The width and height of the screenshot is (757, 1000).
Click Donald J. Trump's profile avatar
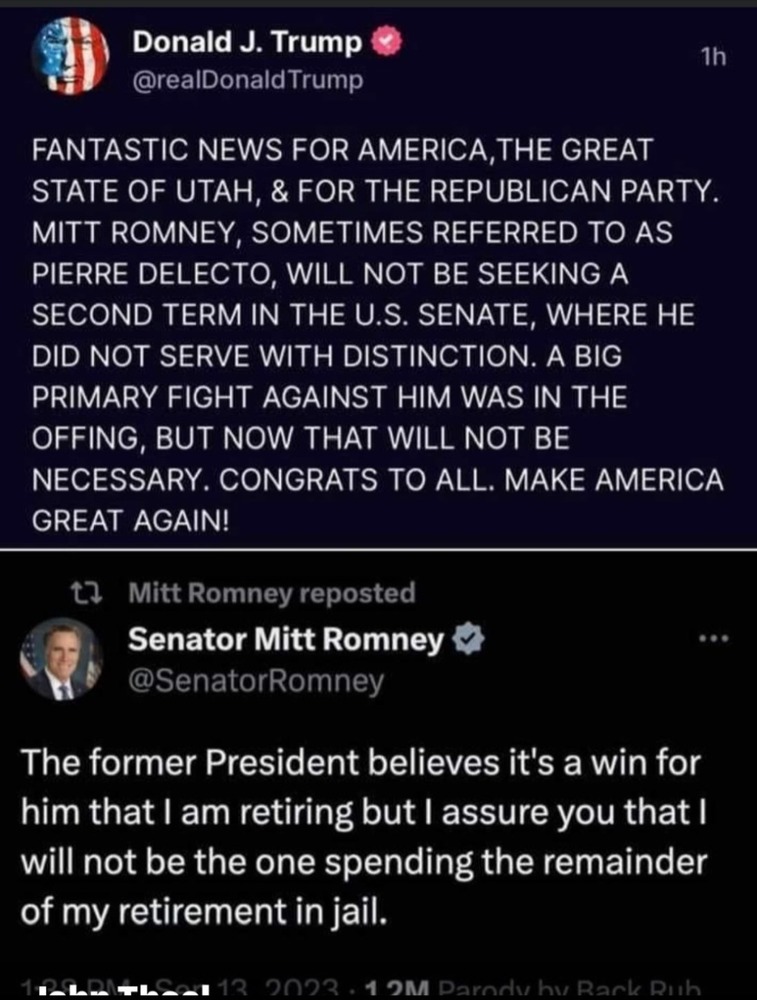[x=68, y=56]
